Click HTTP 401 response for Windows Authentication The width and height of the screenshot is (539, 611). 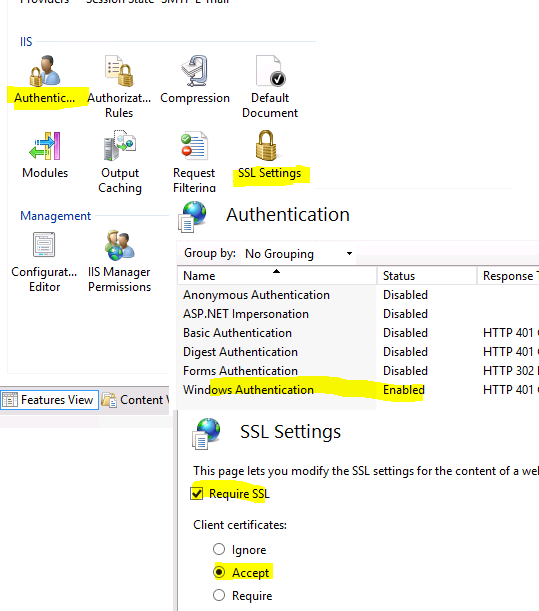pos(511,390)
